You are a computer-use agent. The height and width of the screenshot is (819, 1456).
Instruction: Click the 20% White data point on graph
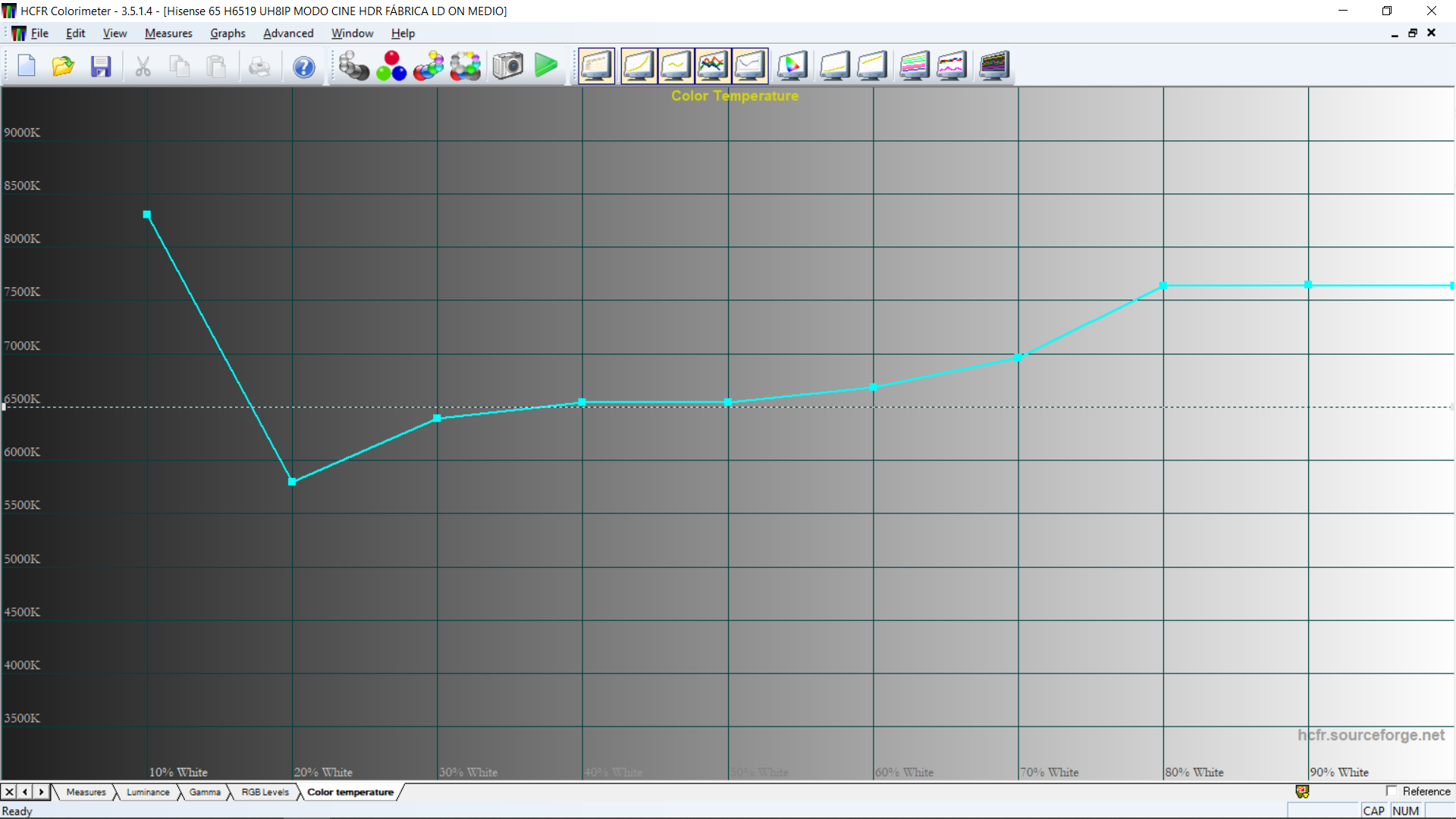tap(292, 482)
